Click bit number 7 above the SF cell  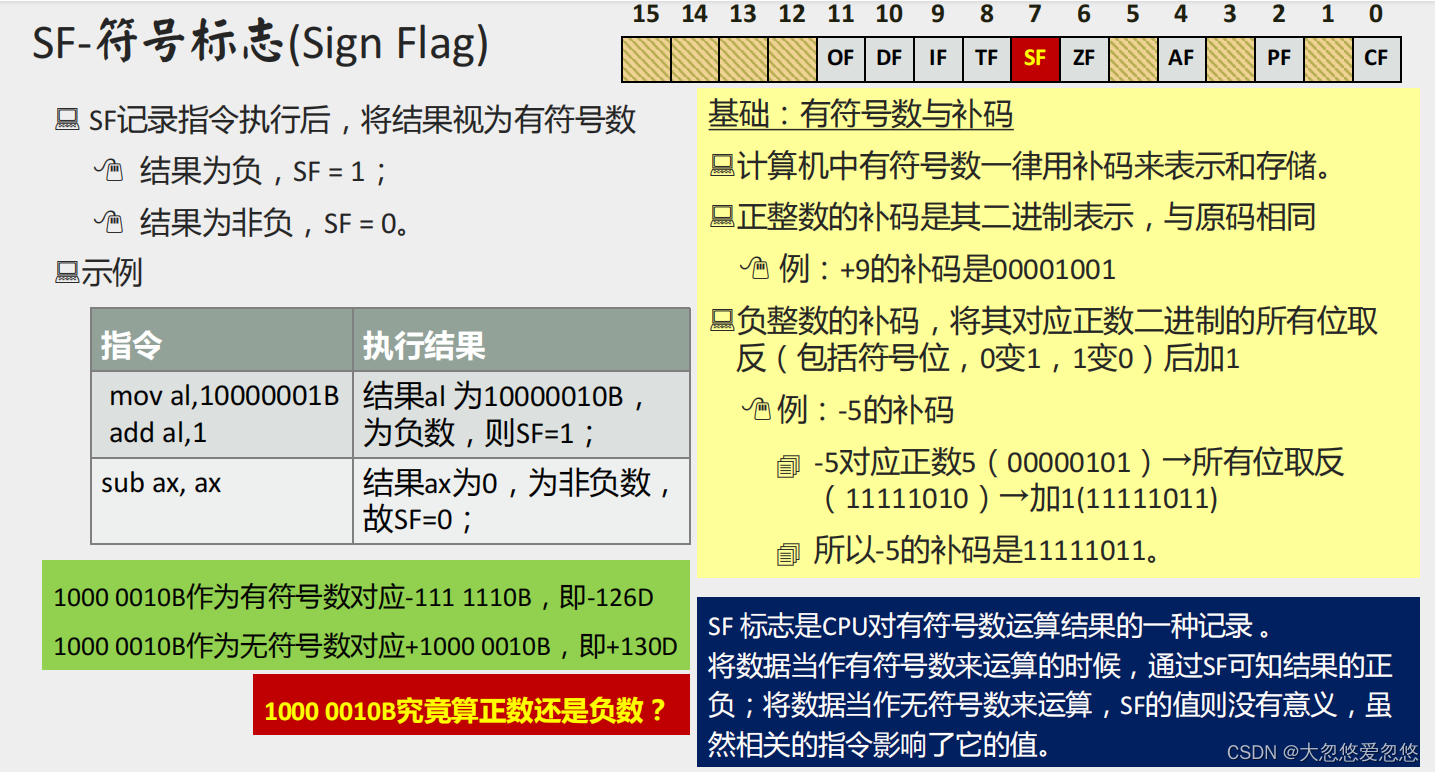(1035, 15)
